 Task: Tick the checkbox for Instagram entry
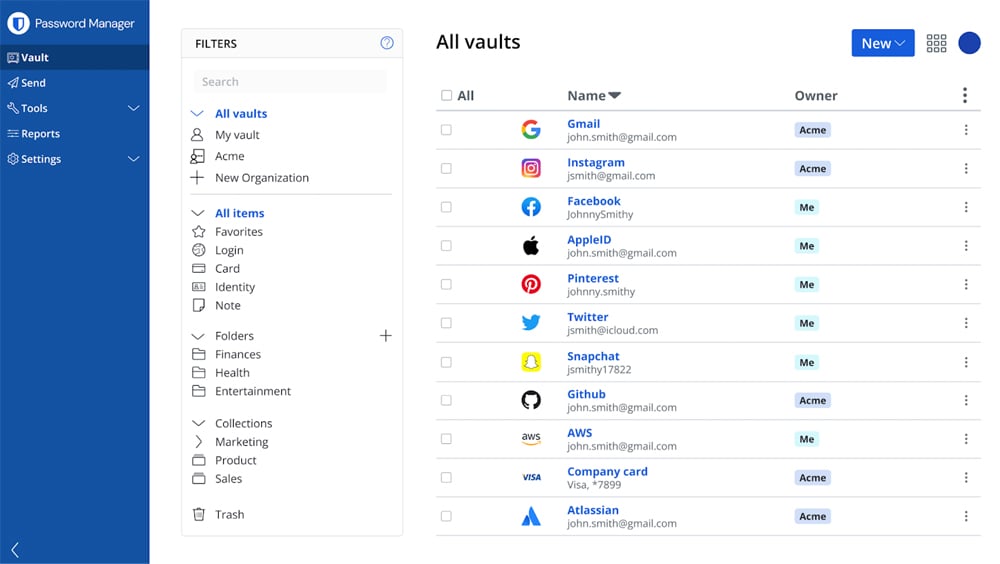point(446,169)
